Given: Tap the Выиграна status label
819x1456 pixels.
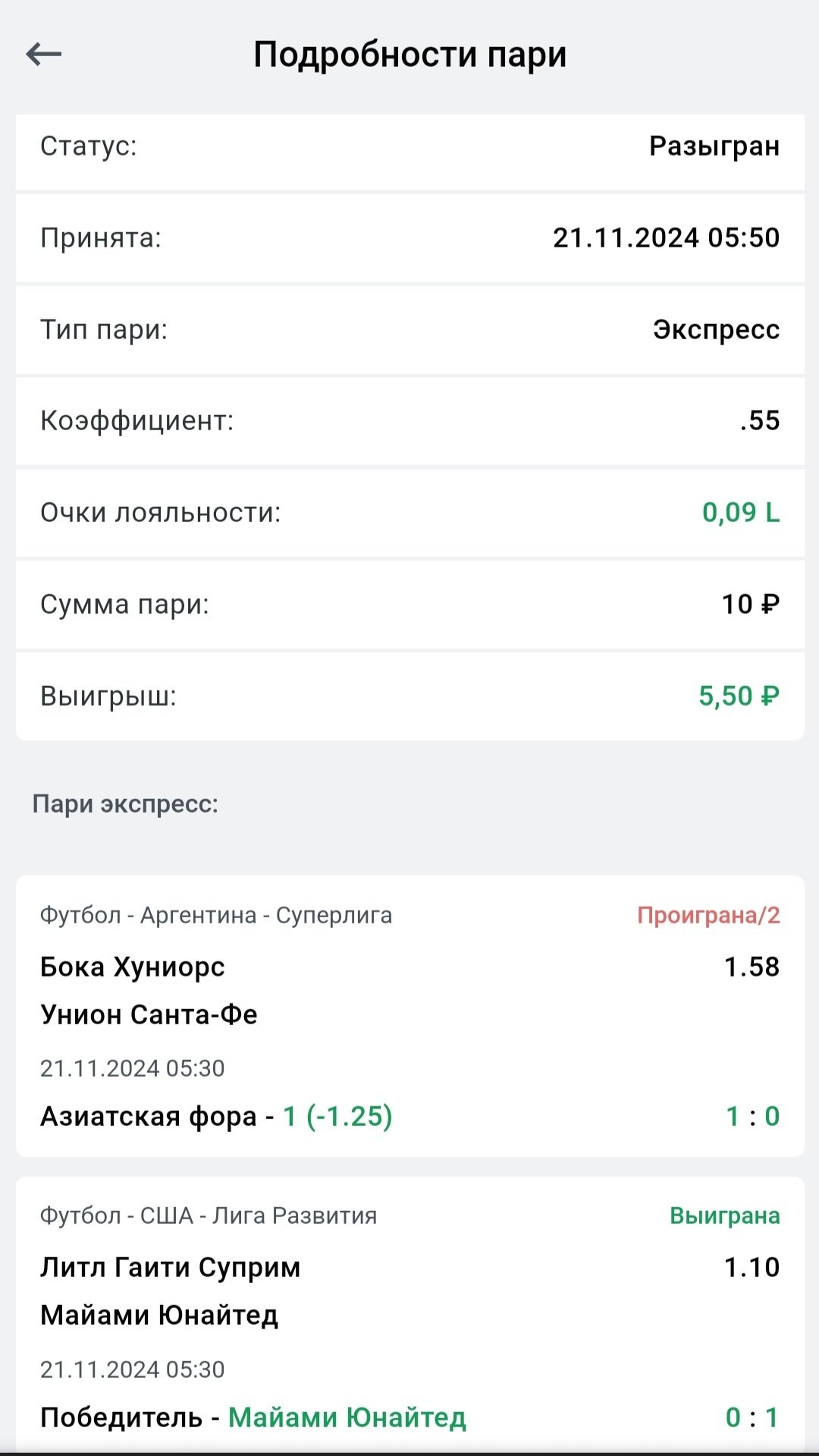Looking at the screenshot, I should pyautogui.click(x=724, y=1216).
